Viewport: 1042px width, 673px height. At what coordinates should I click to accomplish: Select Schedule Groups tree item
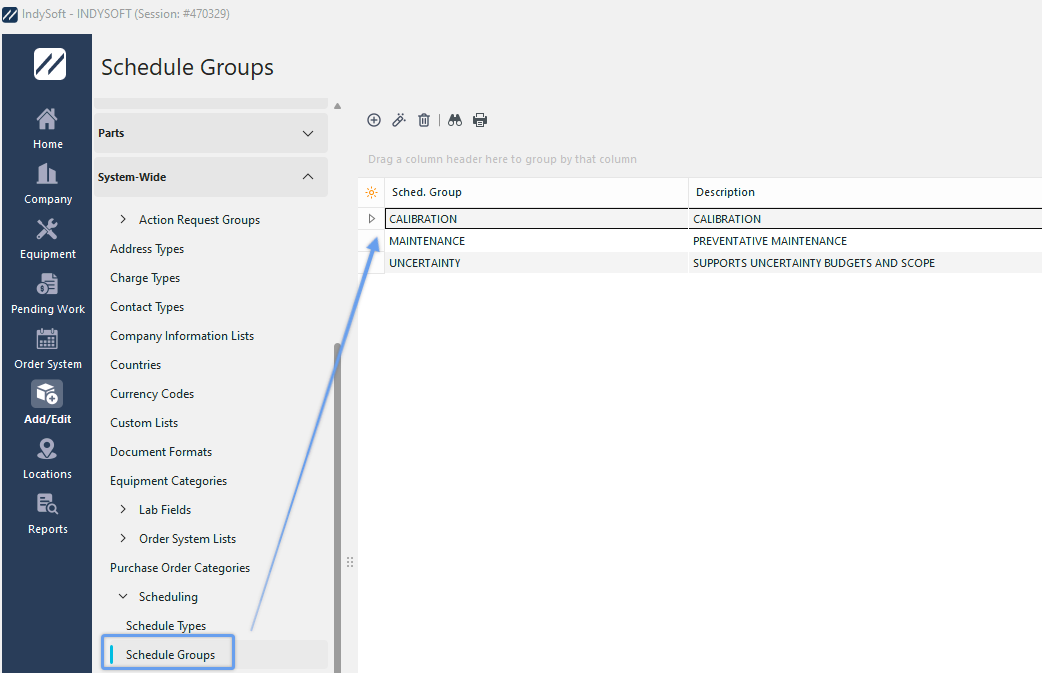tap(170, 654)
